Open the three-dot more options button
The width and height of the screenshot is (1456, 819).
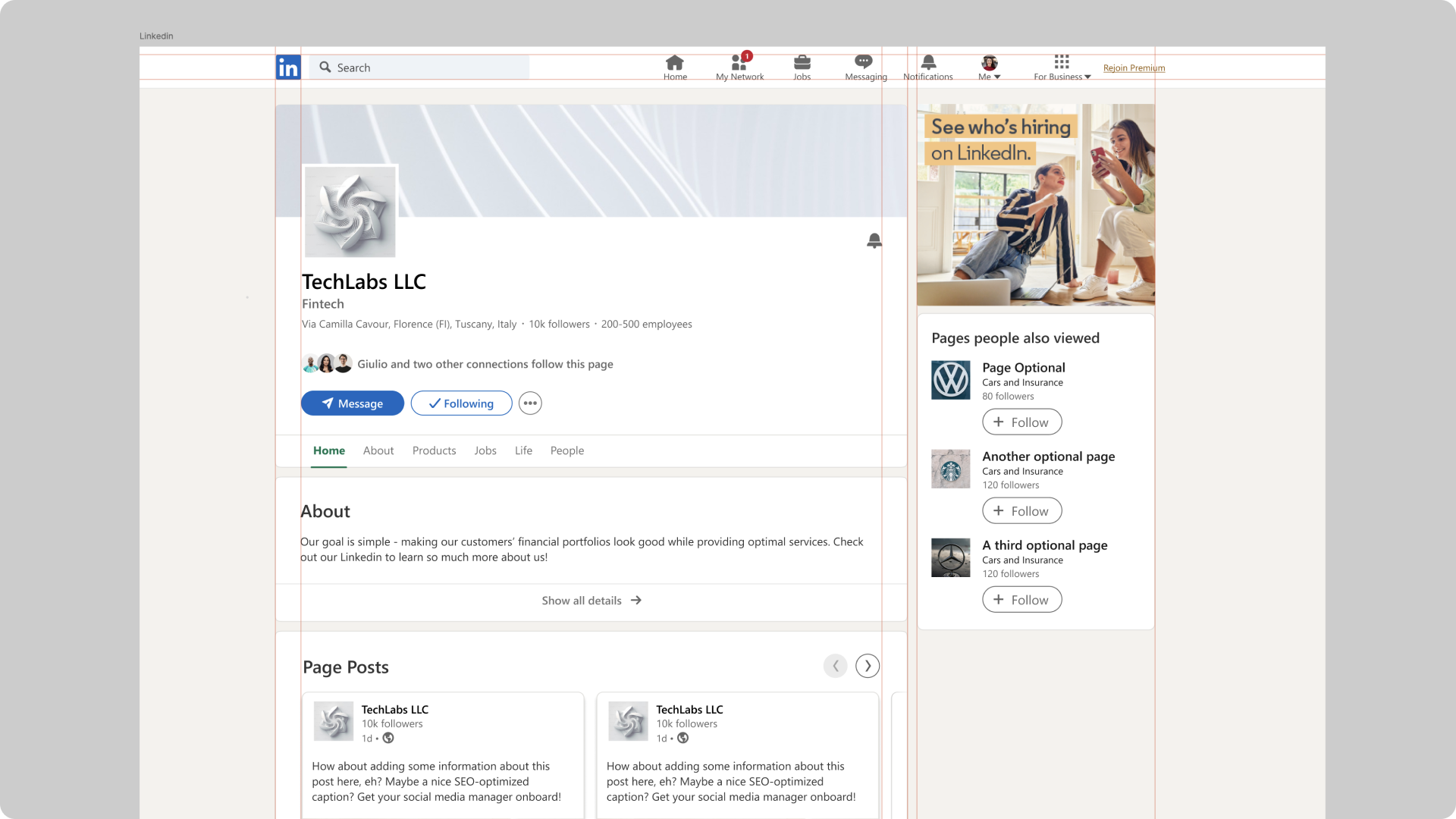pyautogui.click(x=530, y=403)
